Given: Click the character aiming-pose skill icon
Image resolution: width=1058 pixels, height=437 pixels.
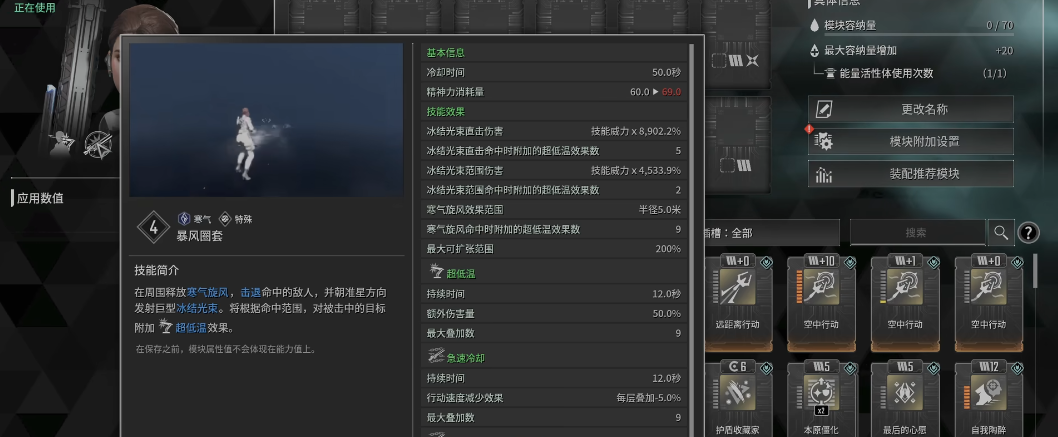Looking at the screenshot, I should tap(62, 143).
